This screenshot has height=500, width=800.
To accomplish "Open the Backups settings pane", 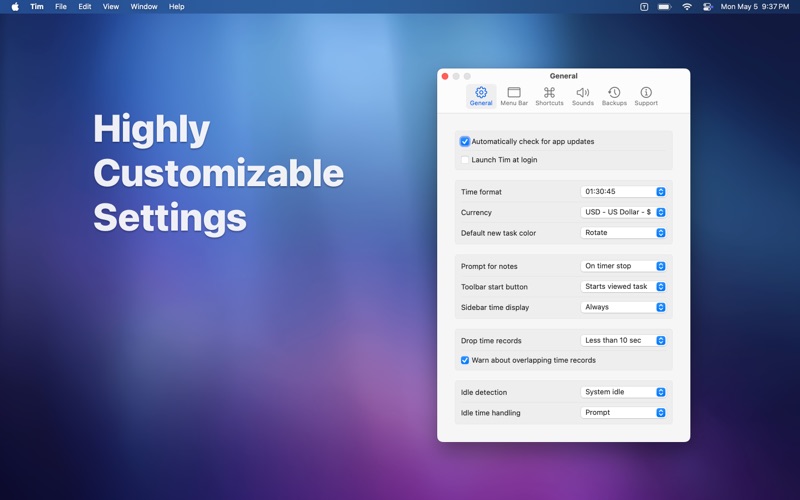I will [614, 96].
